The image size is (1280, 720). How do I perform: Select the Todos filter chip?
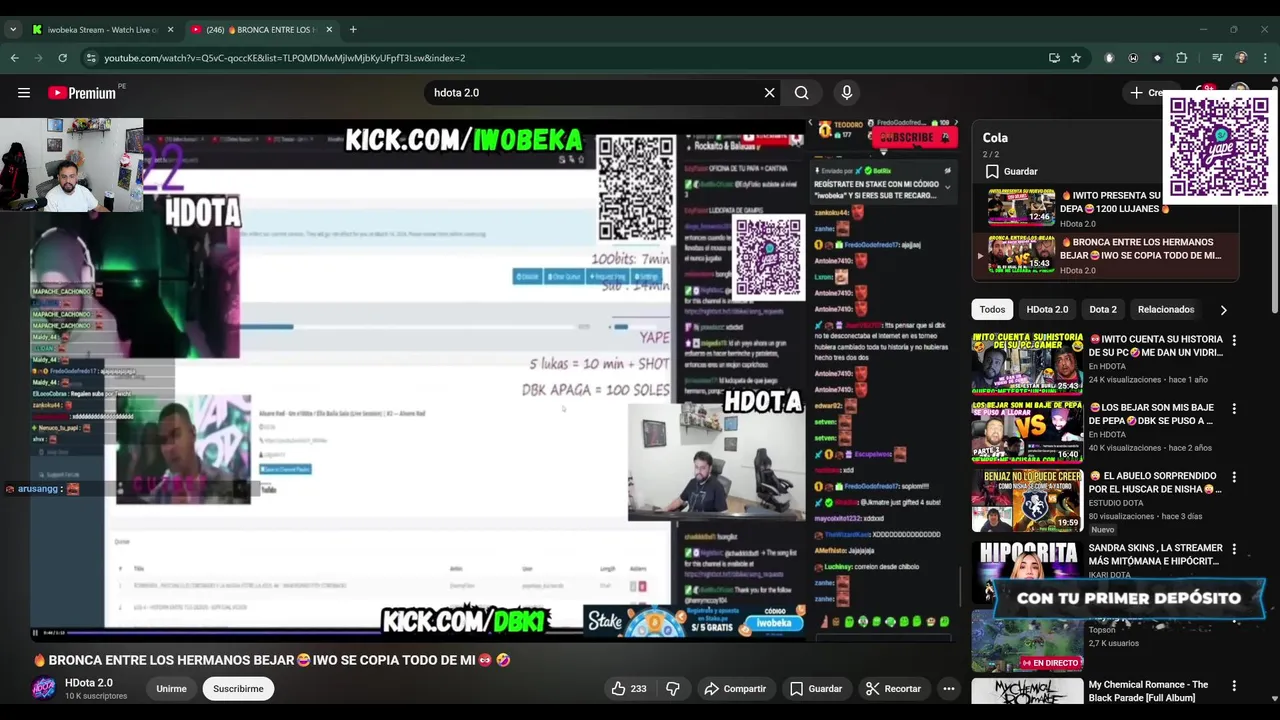(992, 309)
